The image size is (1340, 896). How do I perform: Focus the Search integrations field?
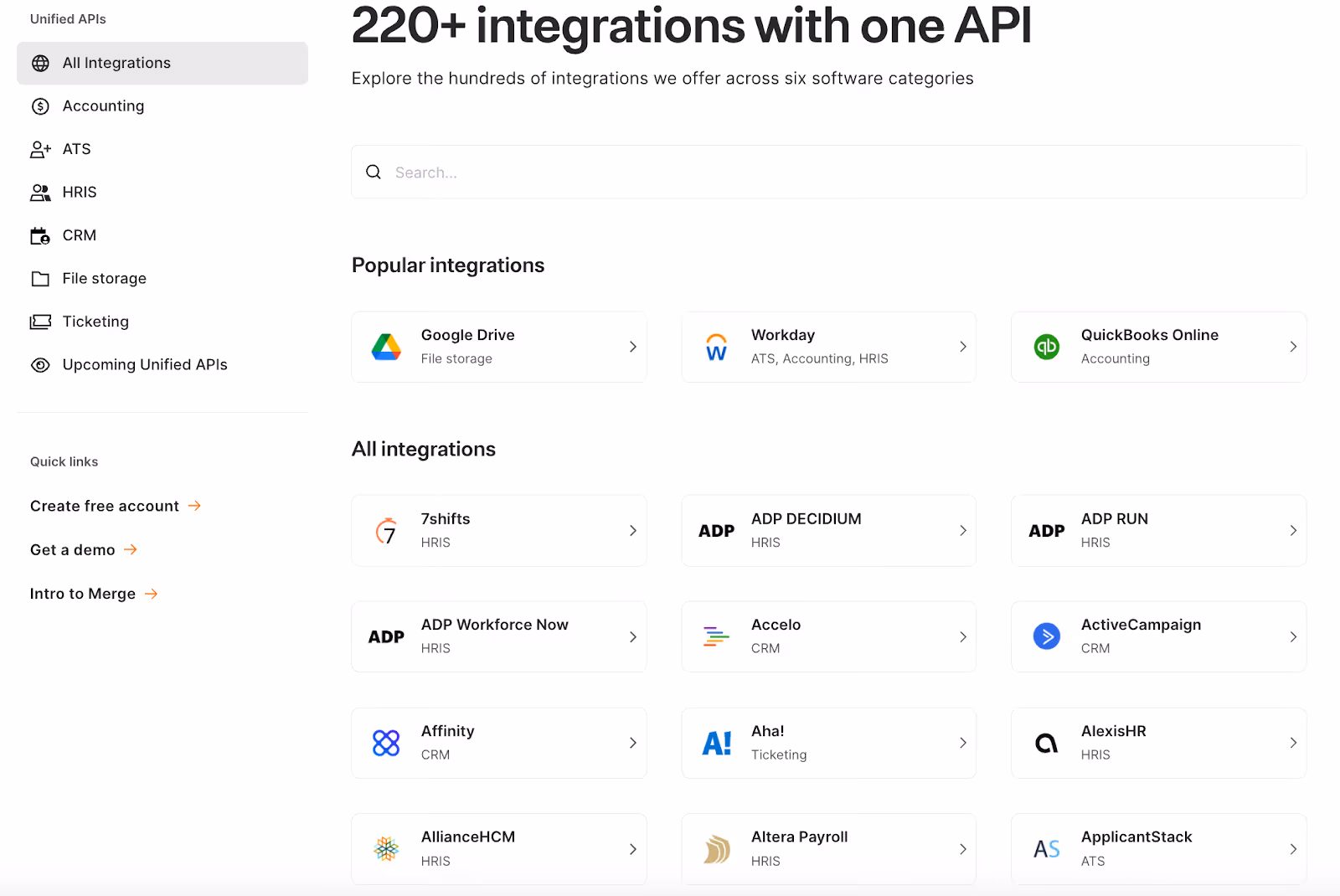pyautogui.click(x=829, y=172)
